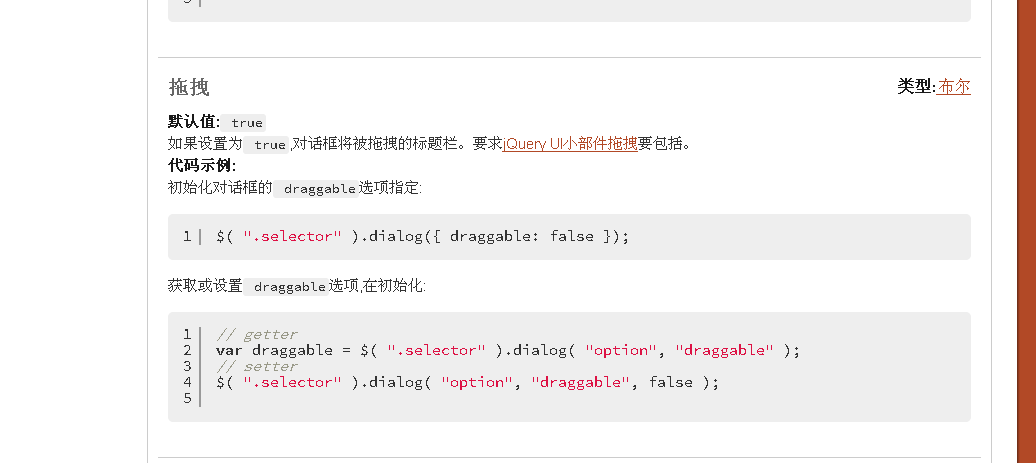The height and width of the screenshot is (463, 1036).
Task: Click the partially visible code block at top
Action: tap(570, 11)
